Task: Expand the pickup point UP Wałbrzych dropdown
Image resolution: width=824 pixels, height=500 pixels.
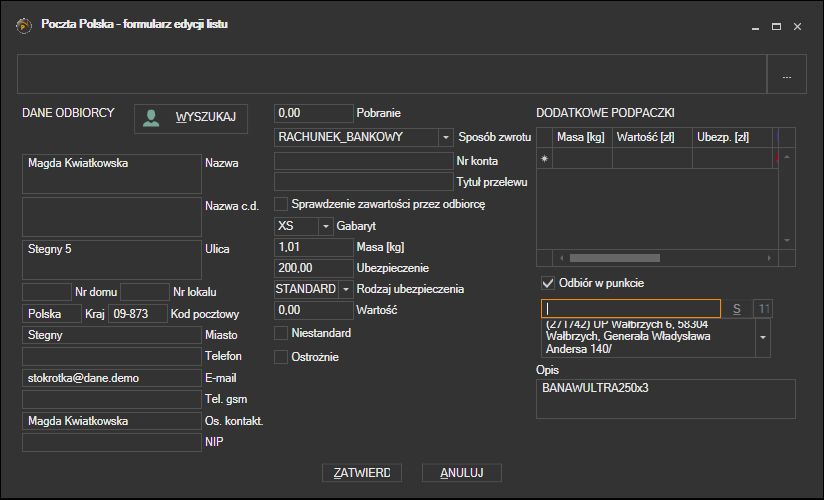Action: pyautogui.click(x=763, y=338)
